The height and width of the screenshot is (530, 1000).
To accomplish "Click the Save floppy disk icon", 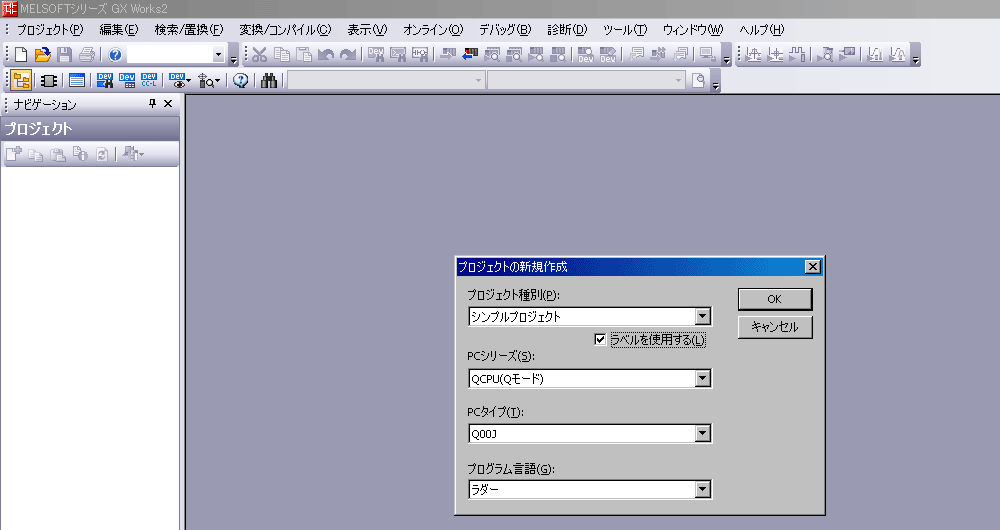I will pos(64,55).
